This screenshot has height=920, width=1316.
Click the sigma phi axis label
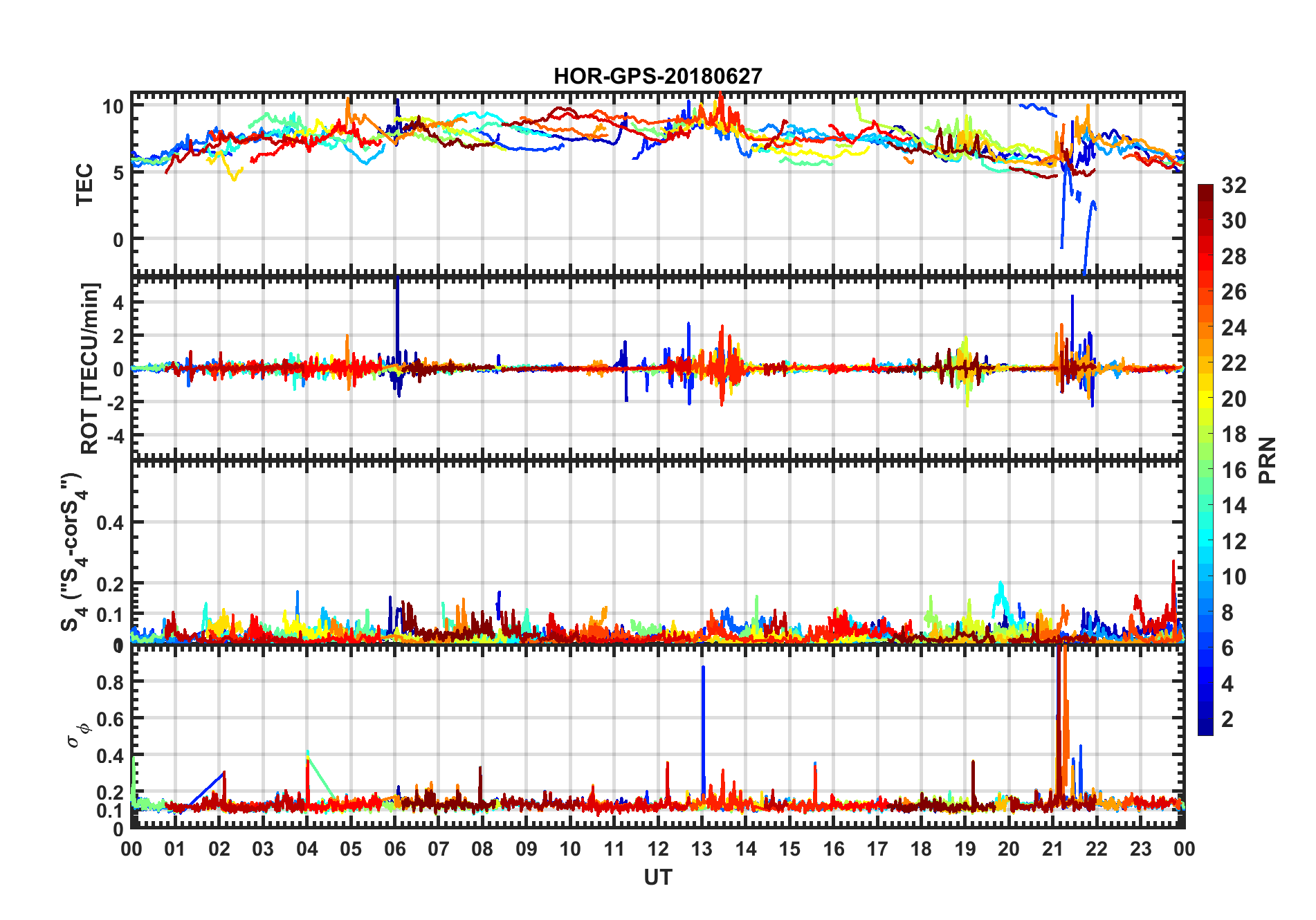(78, 735)
